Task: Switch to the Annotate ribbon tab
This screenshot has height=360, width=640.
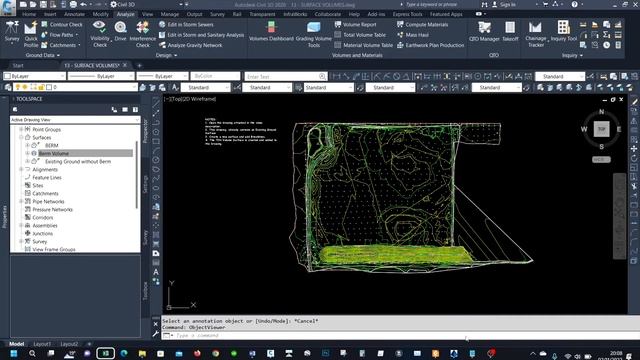Action: [74, 14]
